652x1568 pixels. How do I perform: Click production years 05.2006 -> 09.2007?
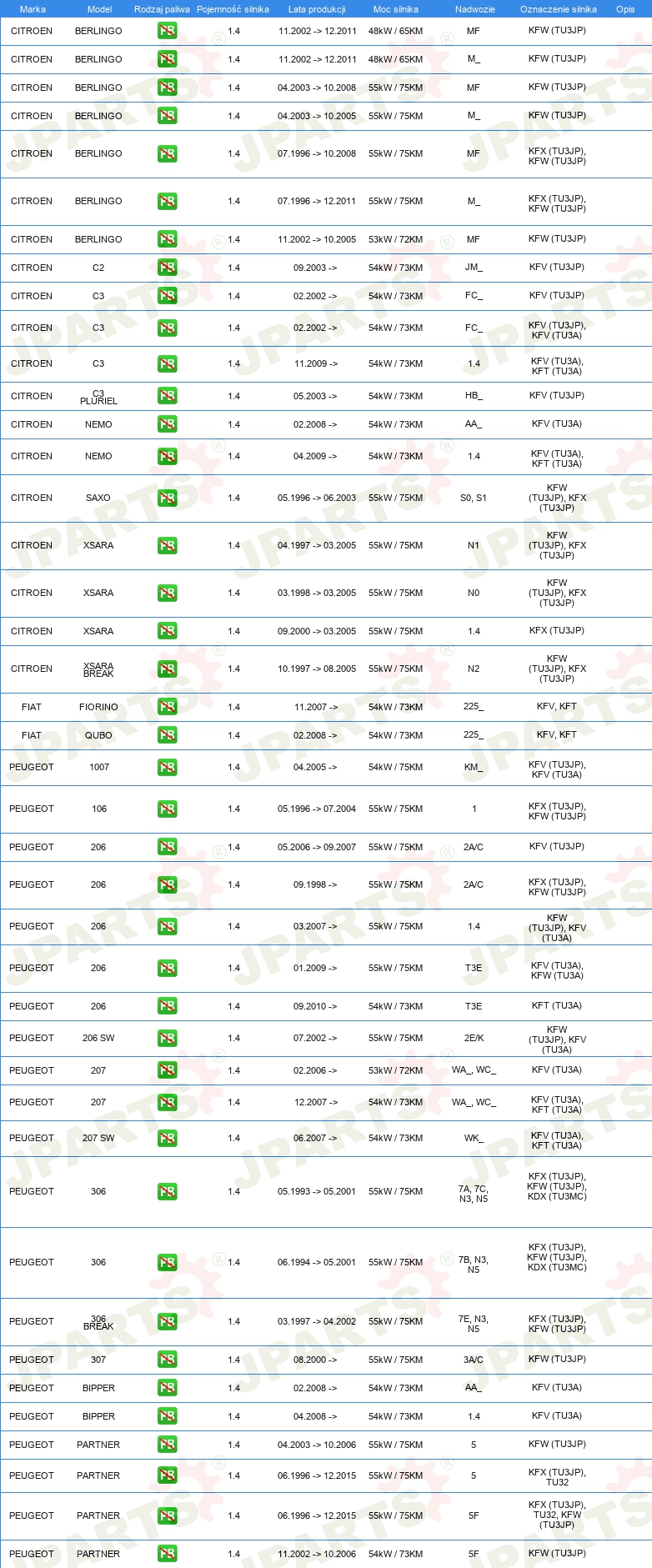(x=317, y=847)
